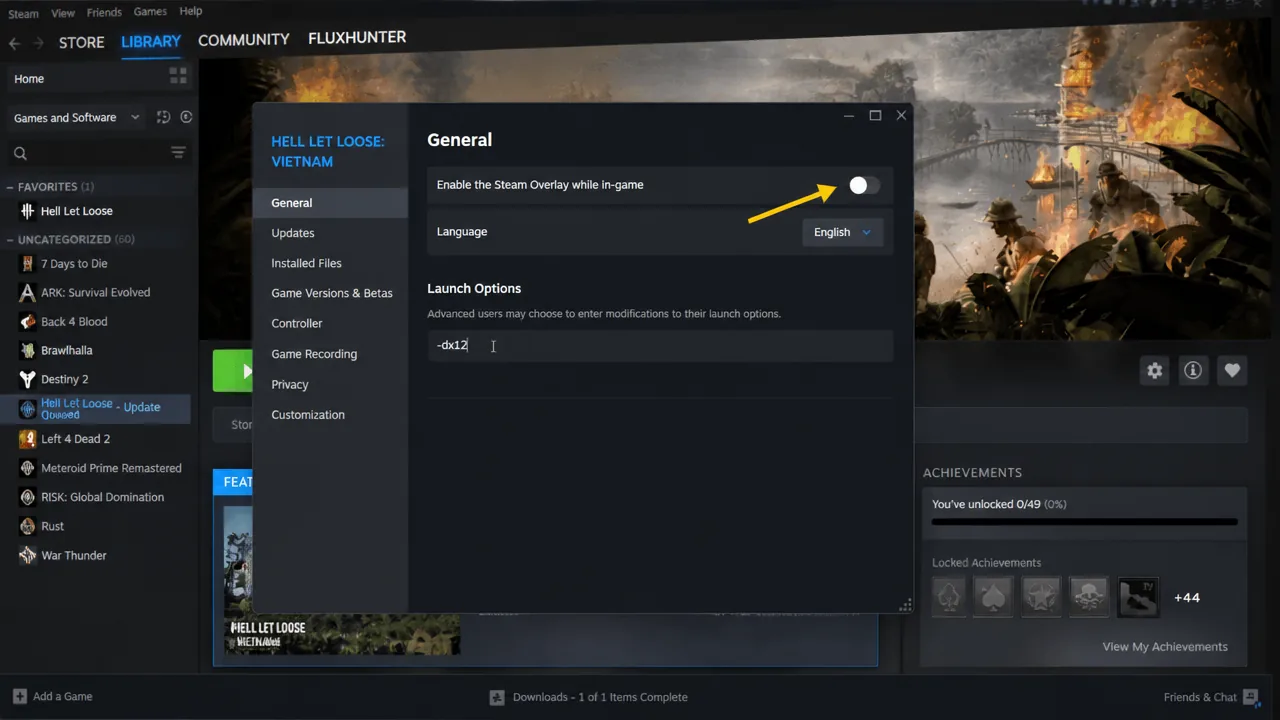Click the War Thunder game icon
Image resolution: width=1280 pixels, height=720 pixels.
[28, 555]
